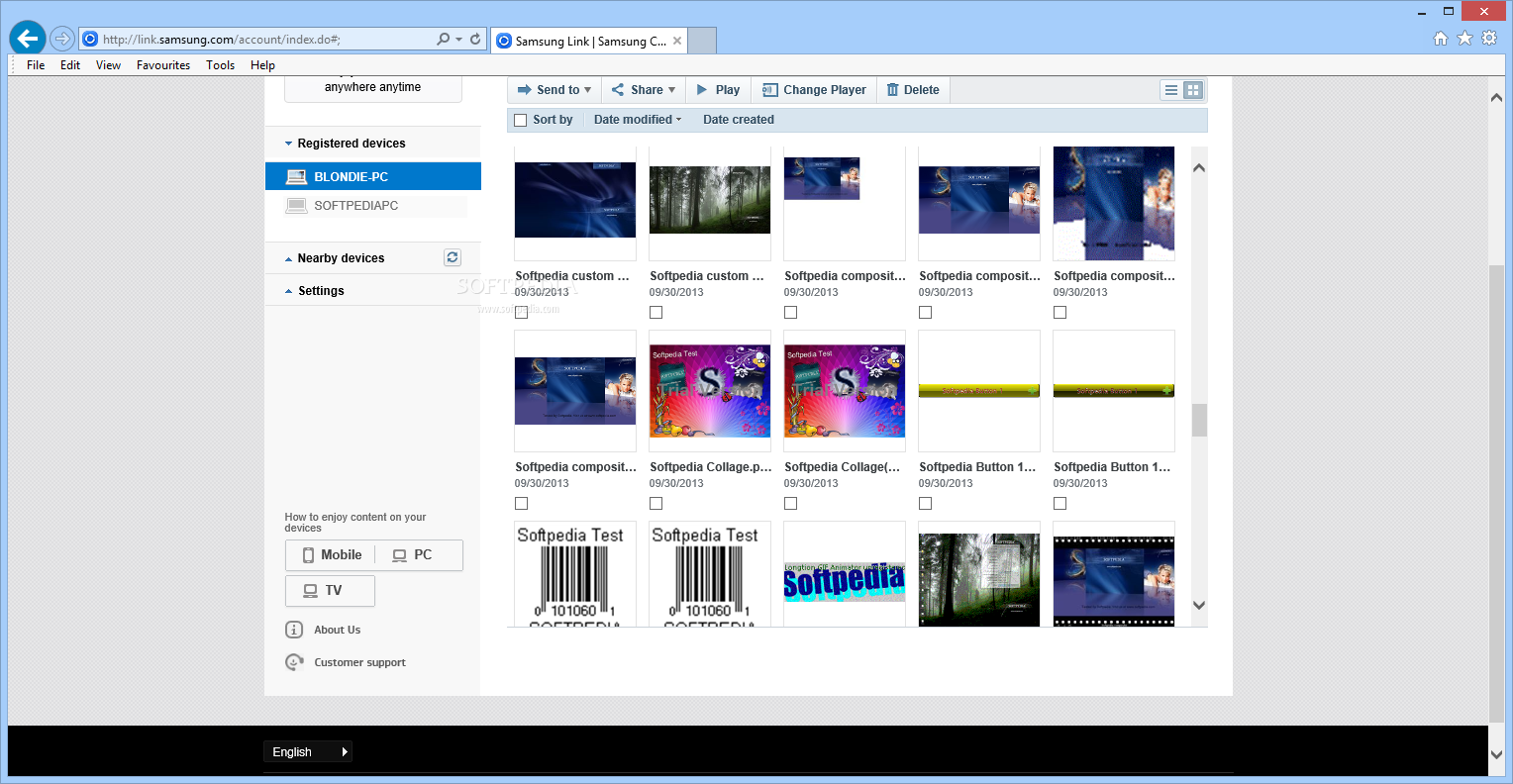
Task: Open the address bar dropdown arrow
Action: point(458,40)
